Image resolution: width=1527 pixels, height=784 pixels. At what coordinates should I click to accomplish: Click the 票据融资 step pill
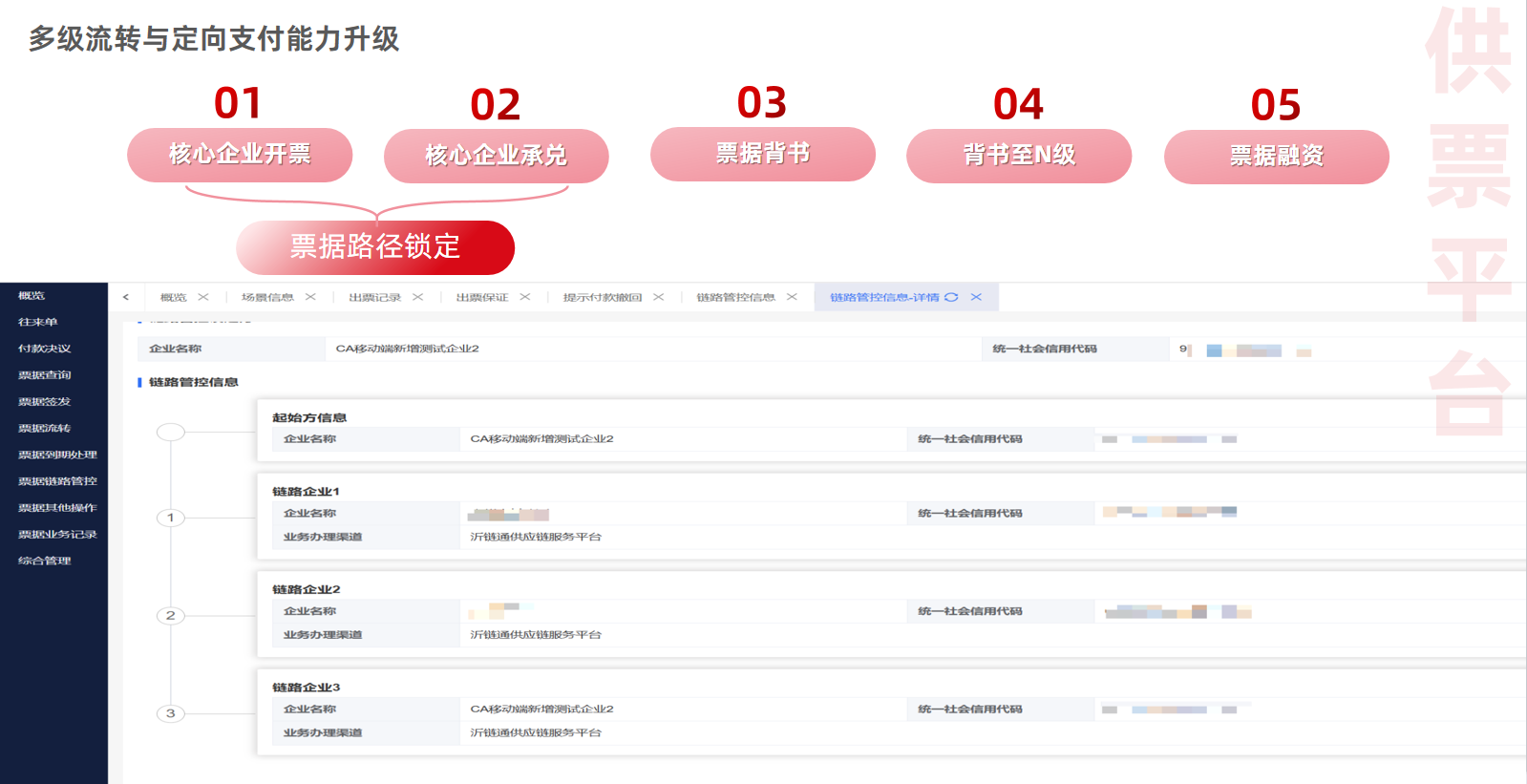tap(1277, 157)
